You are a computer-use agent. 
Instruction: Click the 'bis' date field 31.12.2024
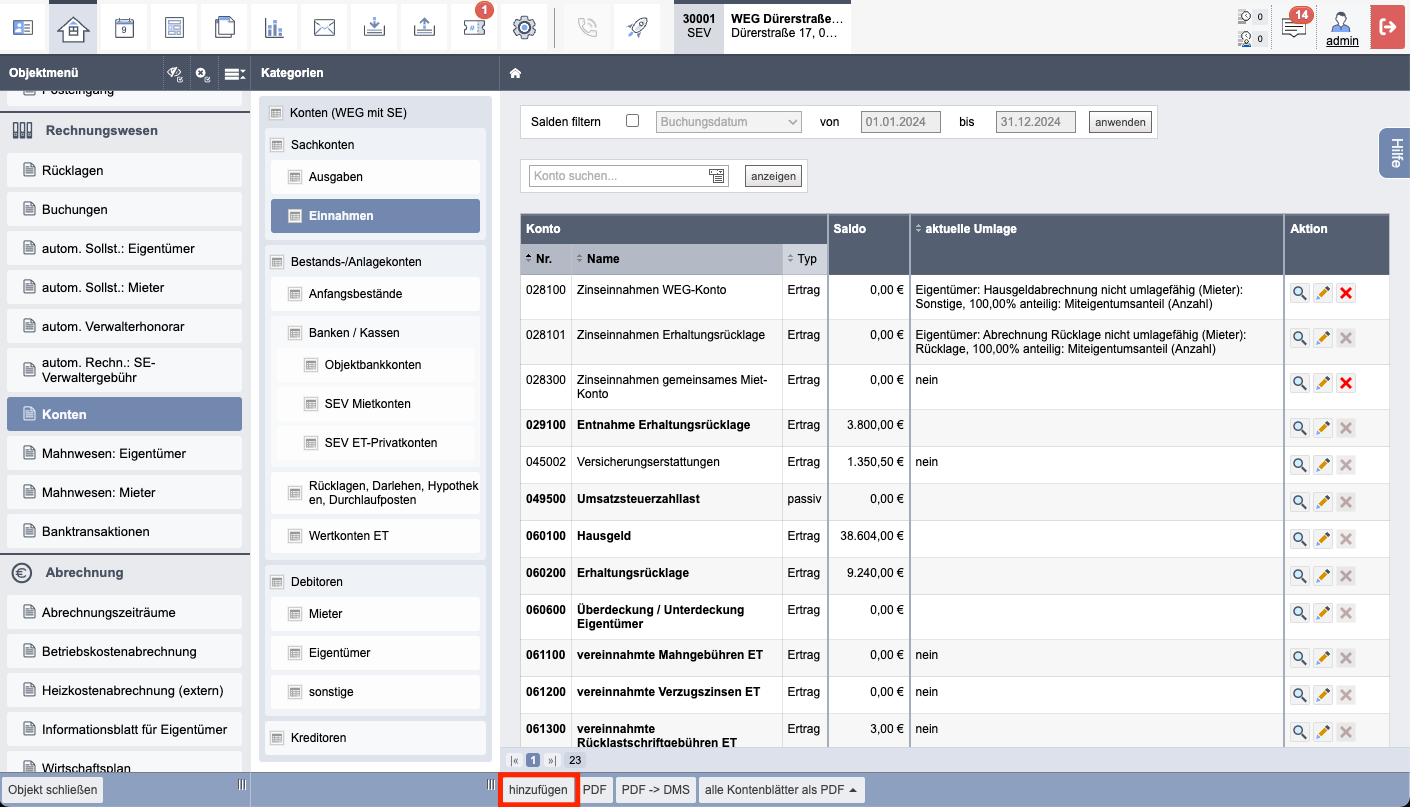1036,122
